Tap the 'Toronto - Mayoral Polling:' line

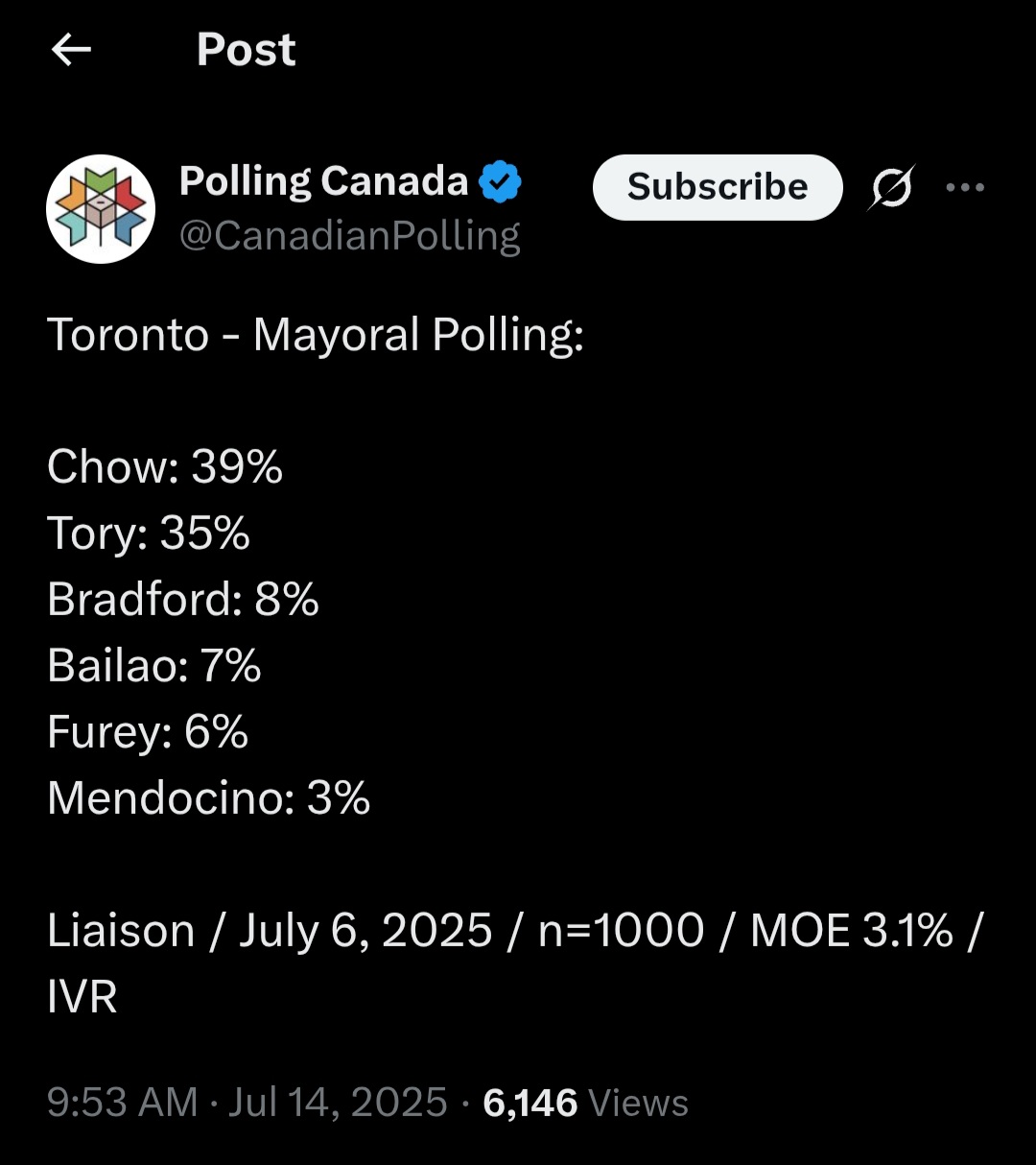pyautogui.click(x=316, y=335)
